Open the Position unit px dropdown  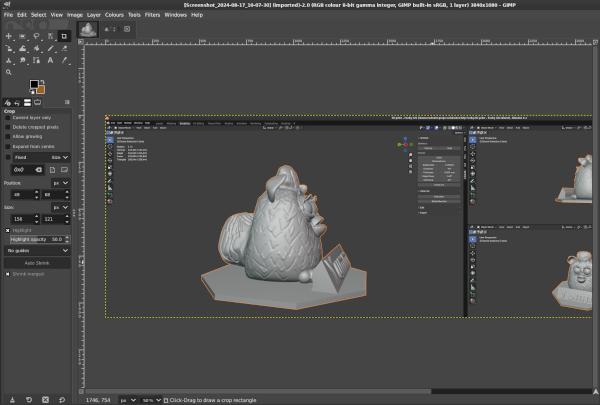click(60, 183)
